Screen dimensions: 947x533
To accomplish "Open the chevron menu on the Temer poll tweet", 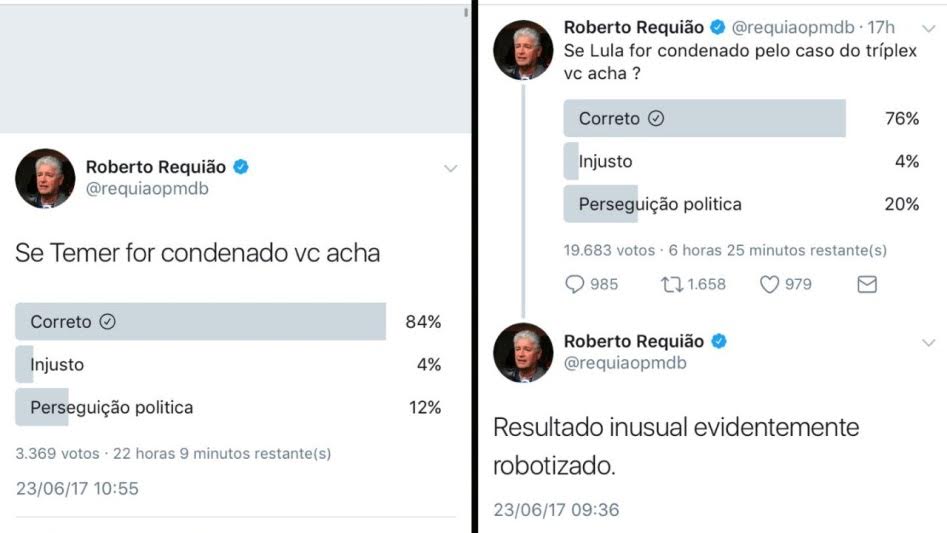I will (x=451, y=169).
